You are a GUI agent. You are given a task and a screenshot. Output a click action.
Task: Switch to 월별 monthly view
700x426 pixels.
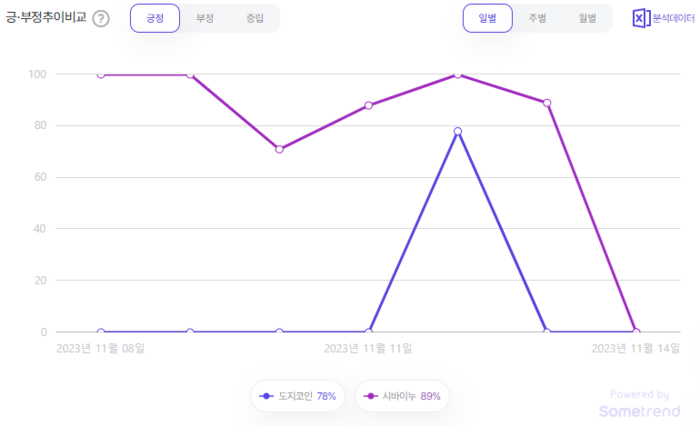pyautogui.click(x=587, y=18)
